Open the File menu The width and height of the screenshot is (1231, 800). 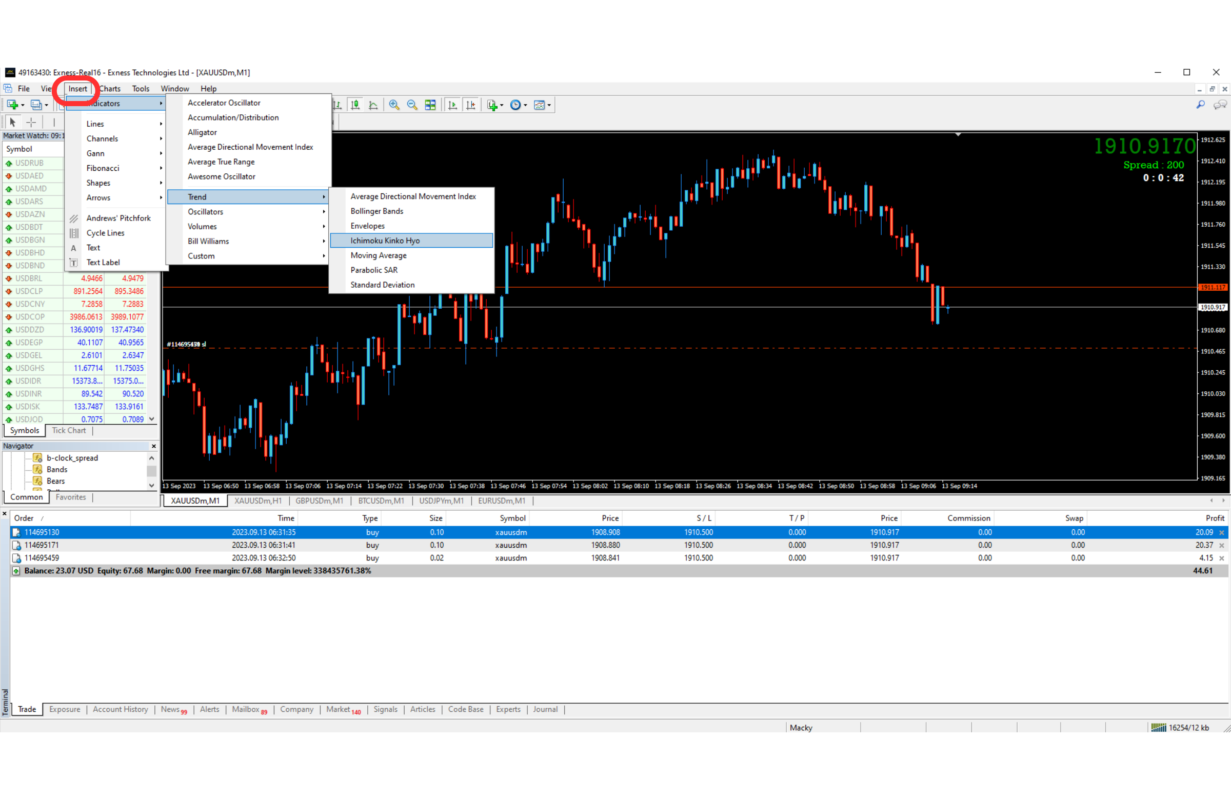pos(23,89)
